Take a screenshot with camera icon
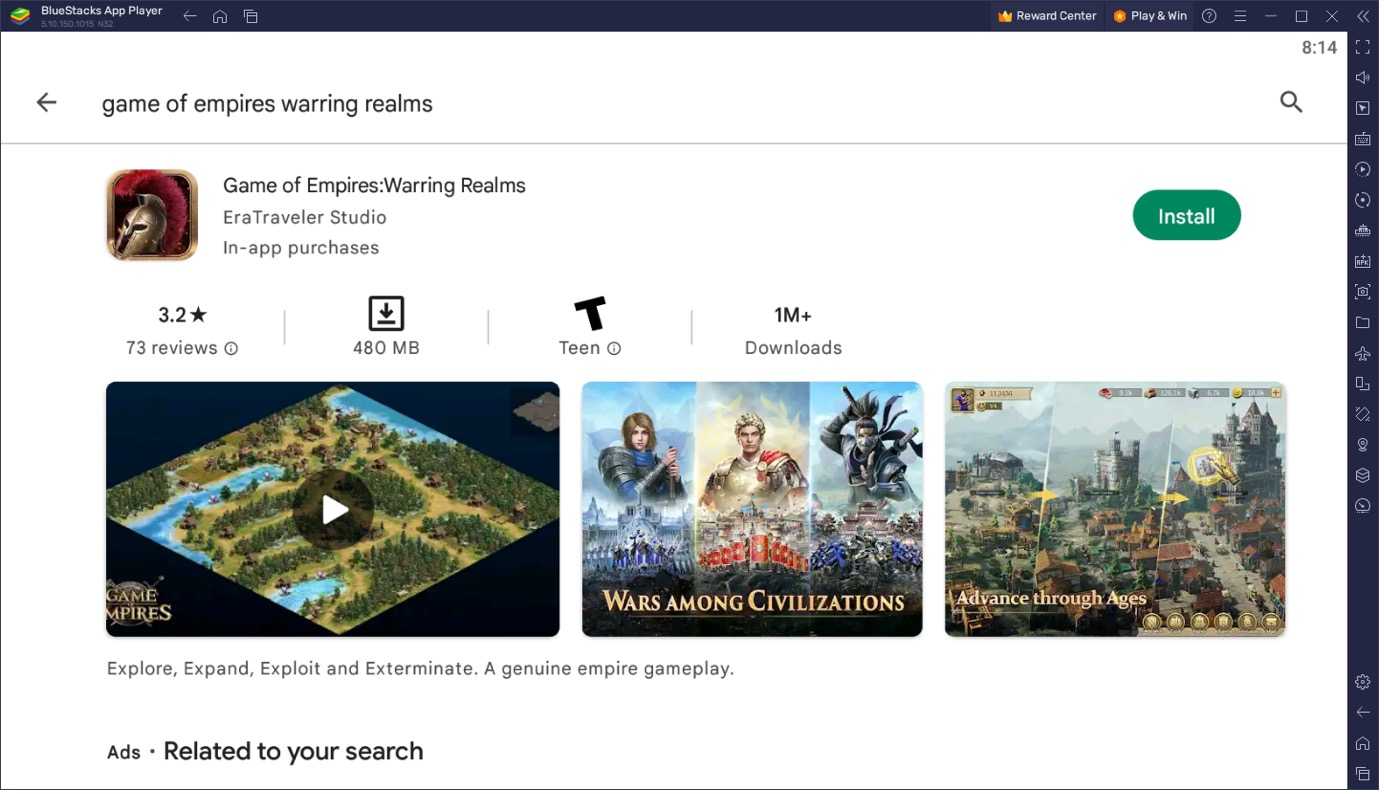1384x794 pixels. 1362,292
